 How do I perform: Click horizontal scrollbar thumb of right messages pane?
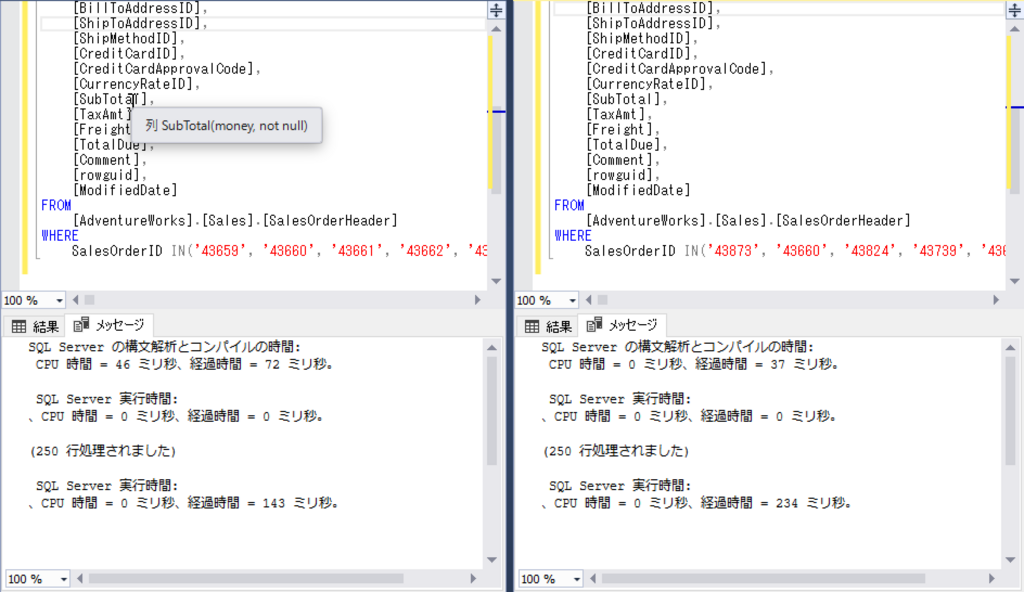763,579
